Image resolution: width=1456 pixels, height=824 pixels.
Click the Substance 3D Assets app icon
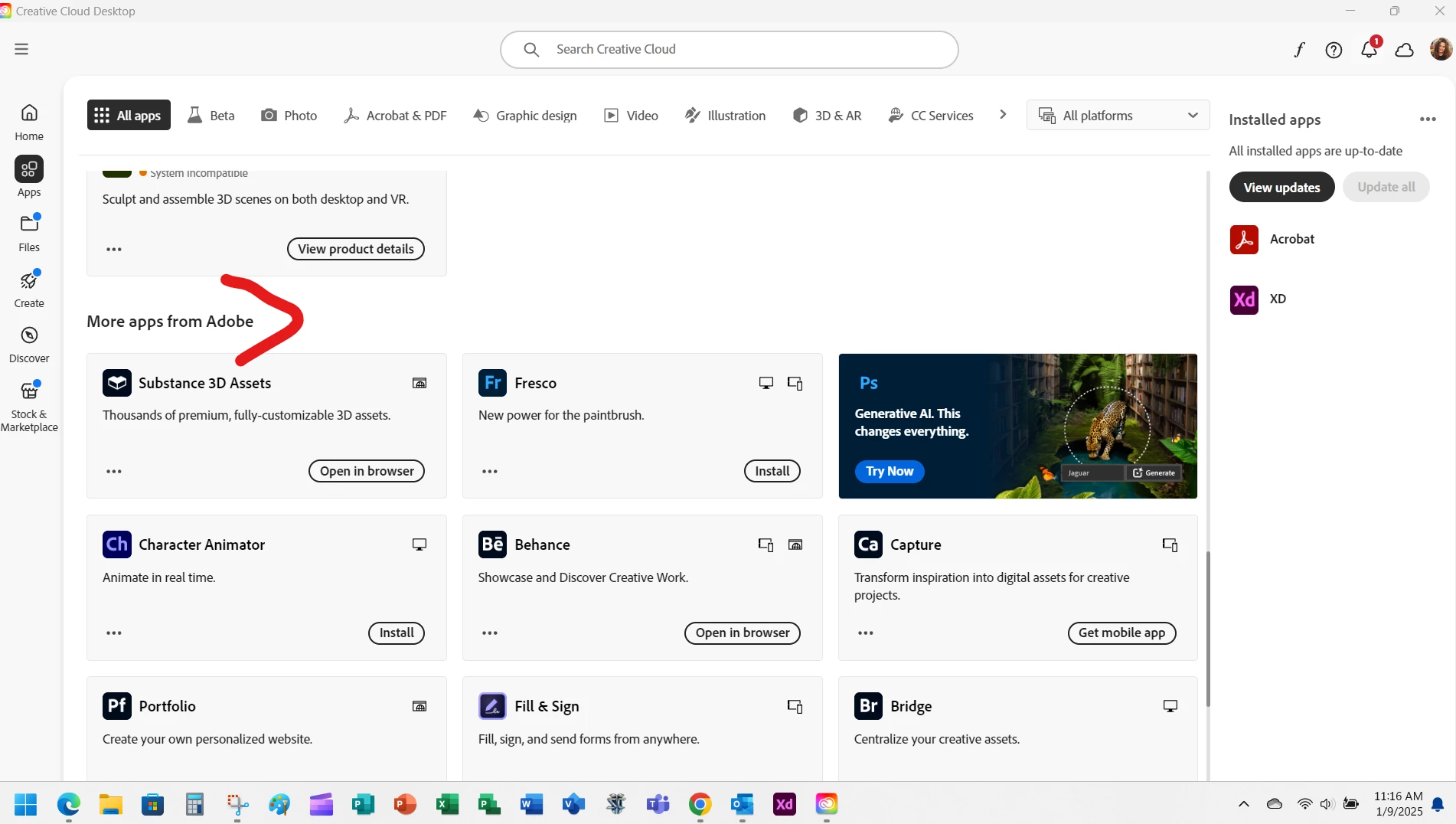coord(117,383)
